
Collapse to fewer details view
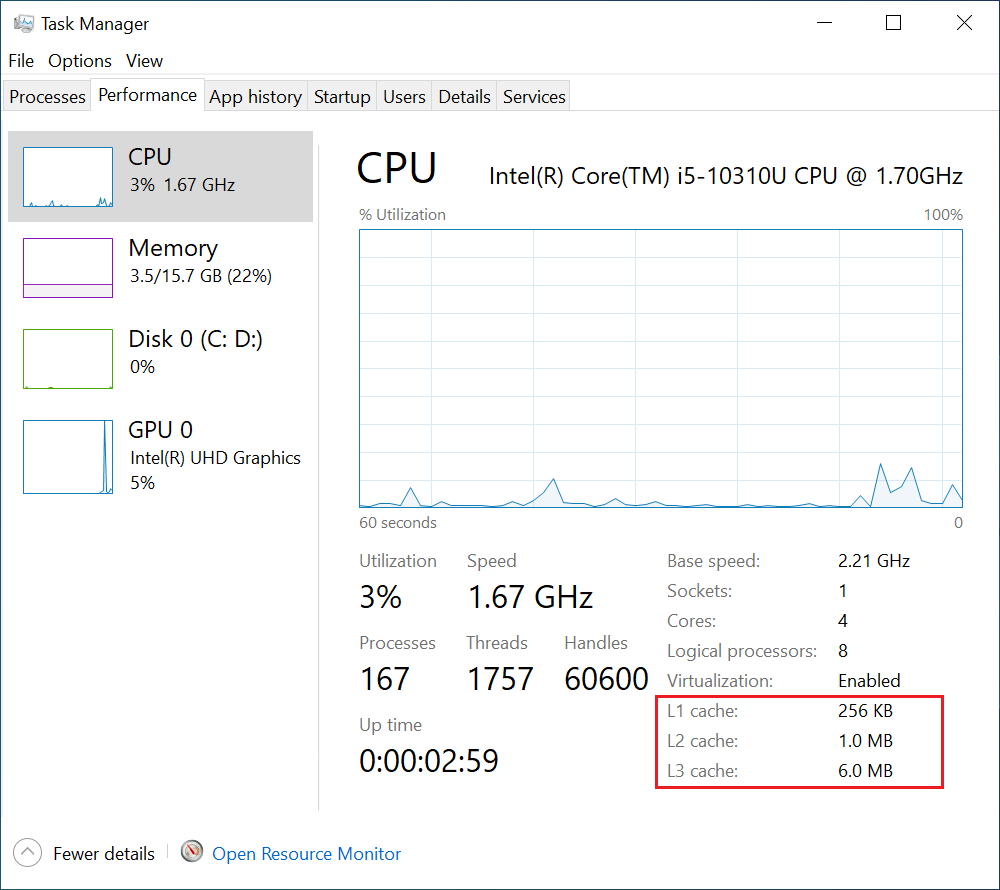(104, 852)
